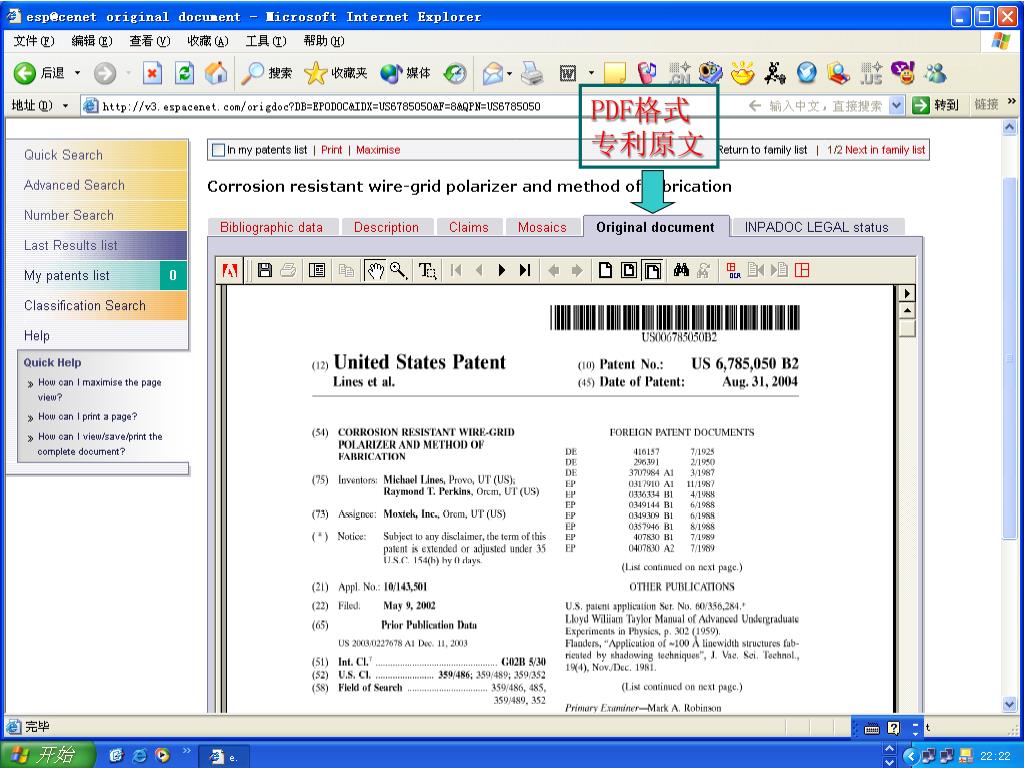Open the 帮助(H) menu

(324, 41)
